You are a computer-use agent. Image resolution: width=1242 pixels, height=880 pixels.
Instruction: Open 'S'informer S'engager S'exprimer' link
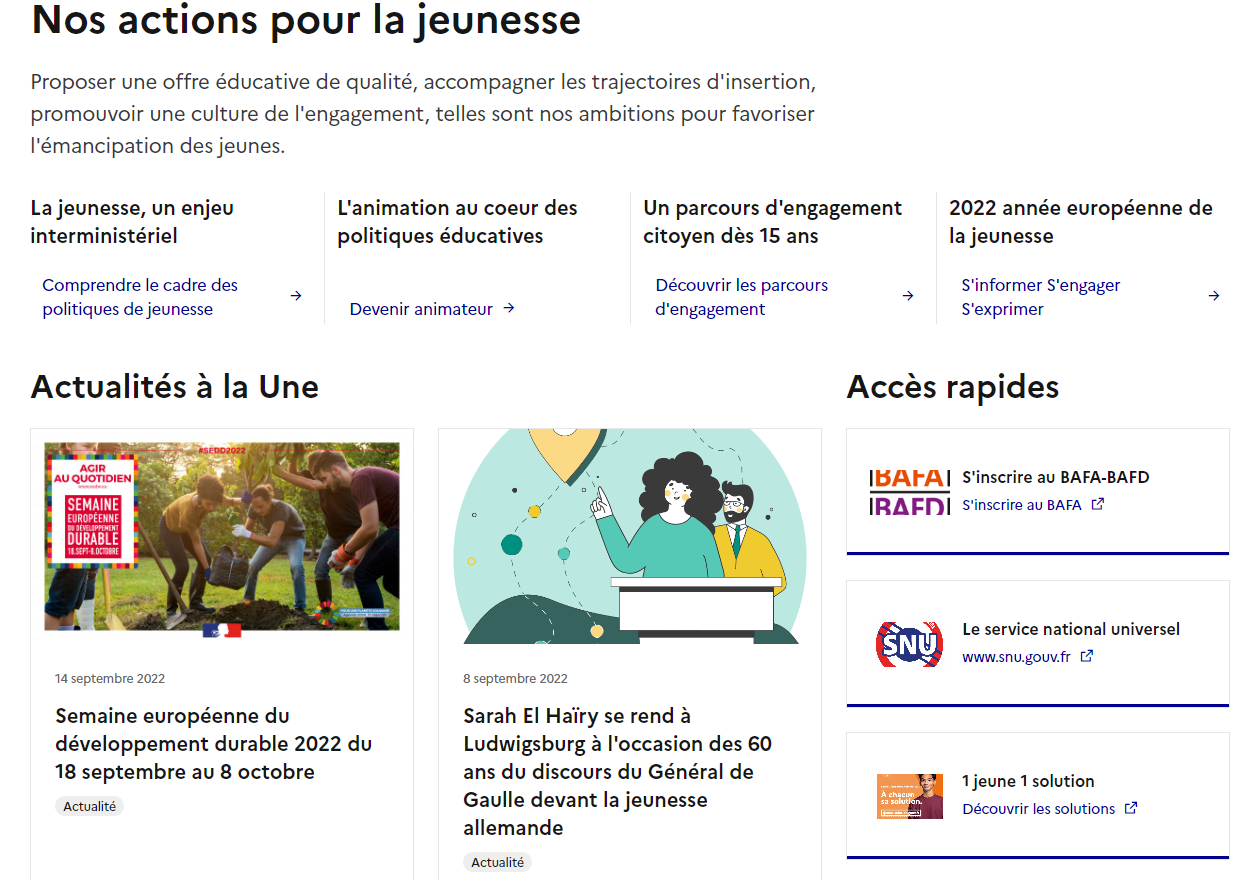[x=1041, y=297]
